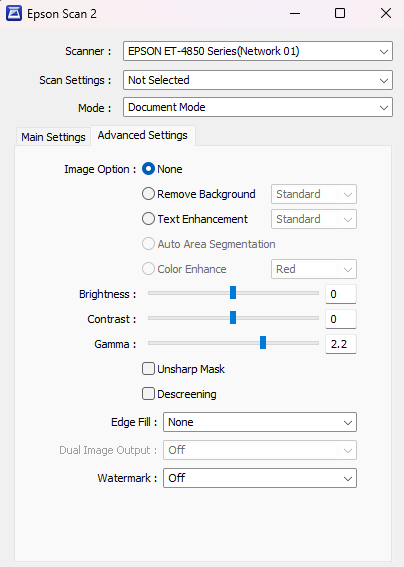Select the Auto Area Segmentation radio button
The height and width of the screenshot is (567, 404).
point(148,244)
